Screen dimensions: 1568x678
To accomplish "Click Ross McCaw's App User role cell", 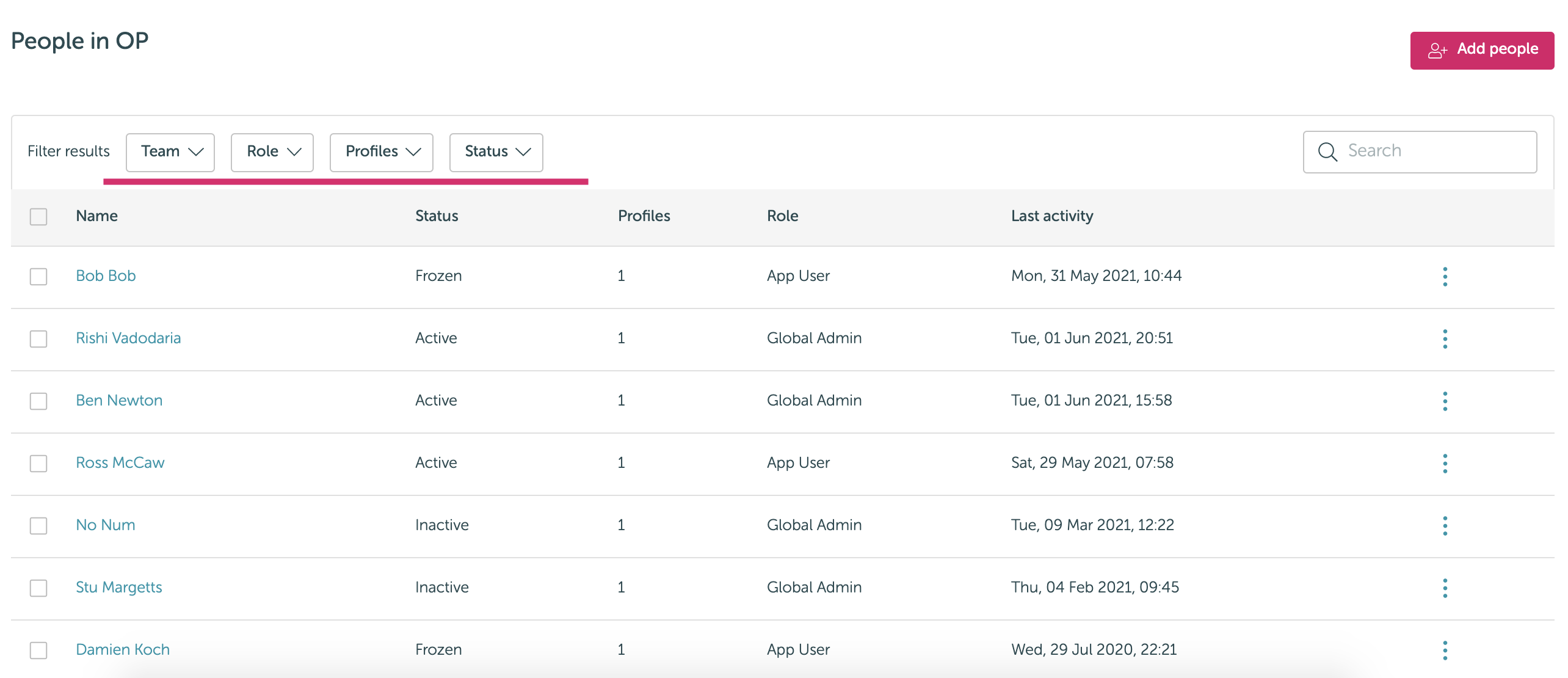I will coord(799,463).
